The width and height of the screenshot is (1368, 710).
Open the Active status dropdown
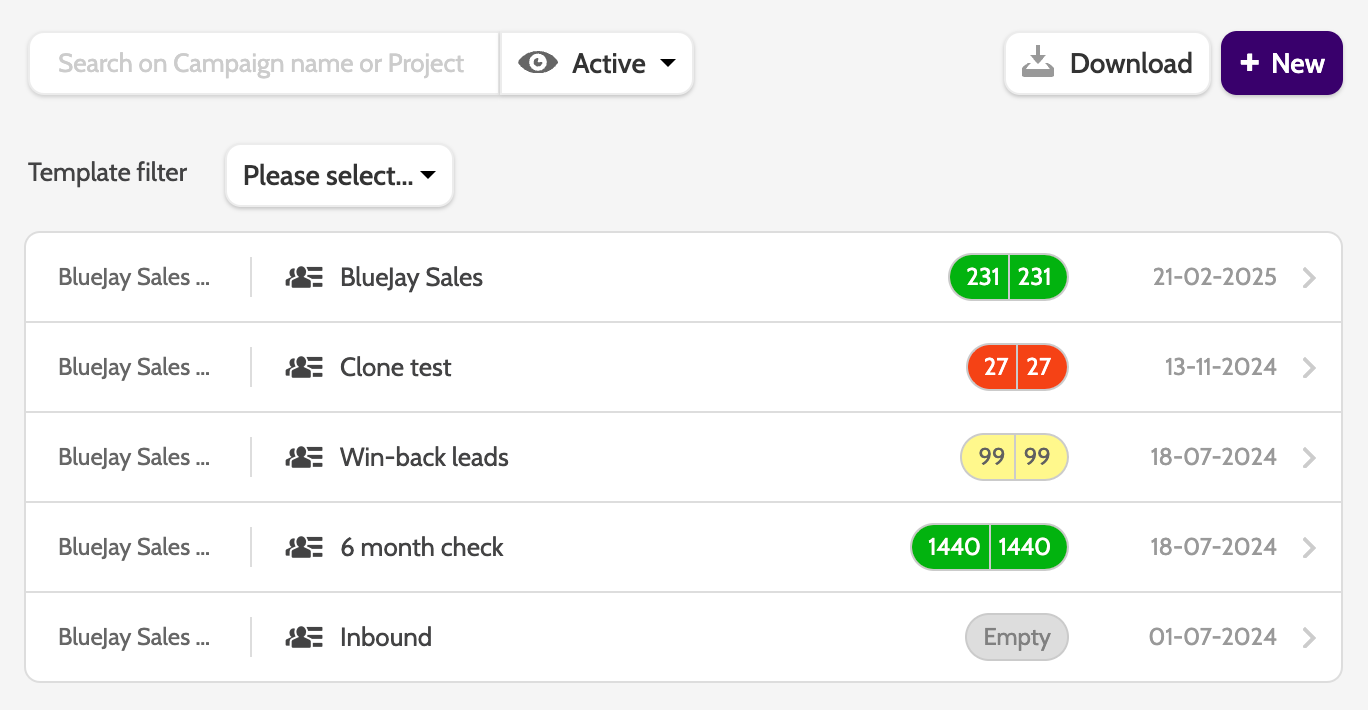point(597,64)
